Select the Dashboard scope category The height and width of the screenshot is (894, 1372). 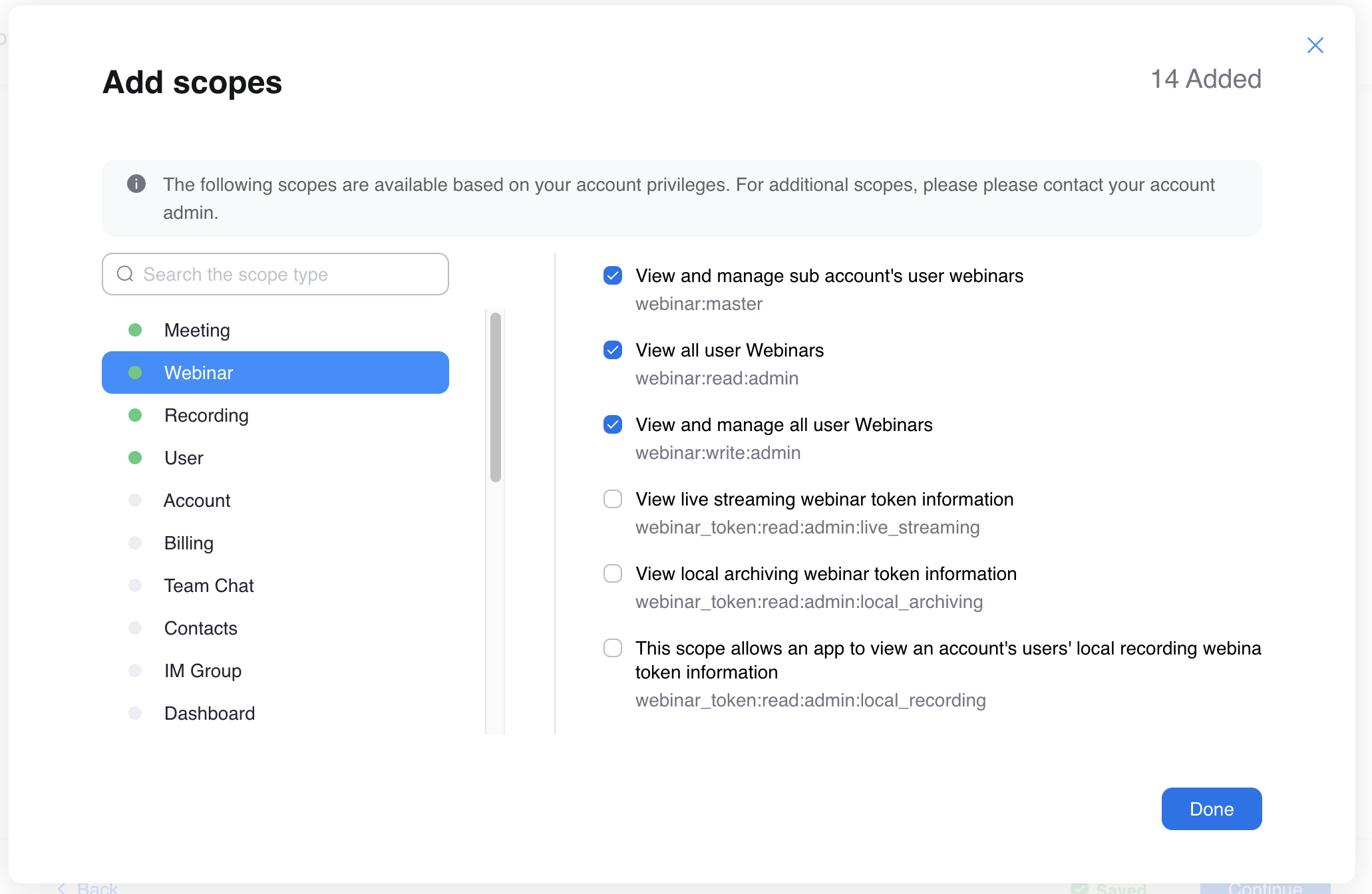tap(275, 713)
